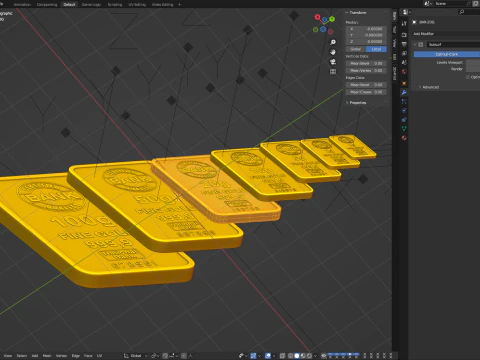This screenshot has width=480, height=360.
Task: Switch to the Default workspace tab
Action: 69,4
